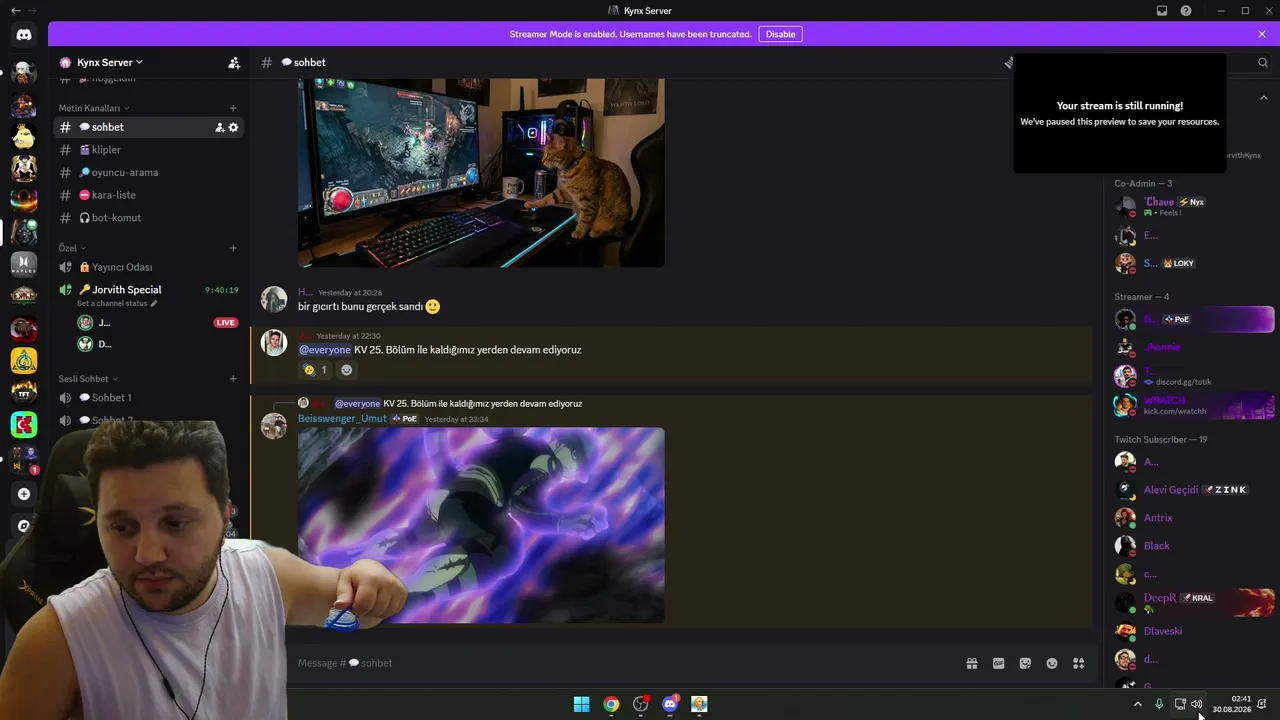Open the oyuncu-arama text channel

click(148, 172)
